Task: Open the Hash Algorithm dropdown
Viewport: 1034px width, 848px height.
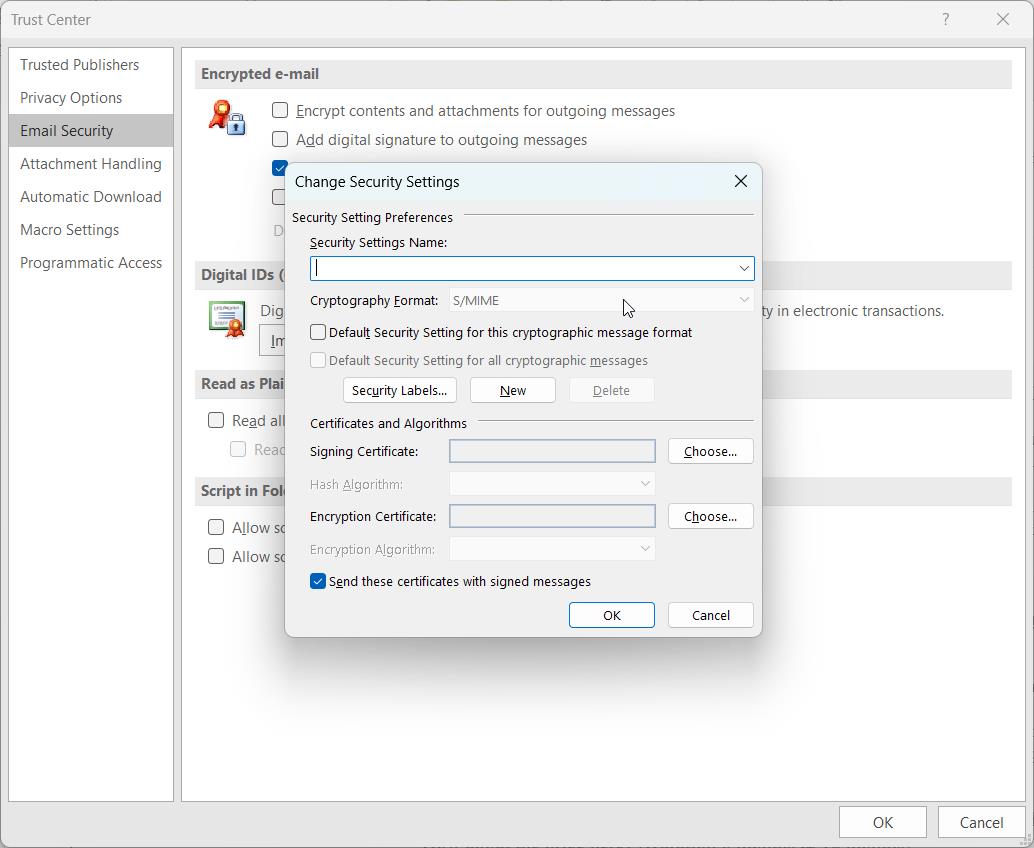Action: pos(644,484)
